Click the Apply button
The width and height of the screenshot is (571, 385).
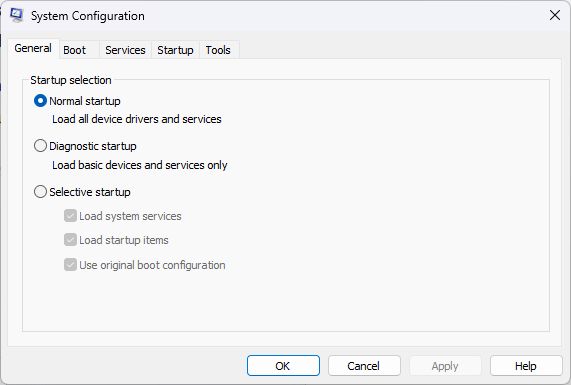(x=445, y=366)
